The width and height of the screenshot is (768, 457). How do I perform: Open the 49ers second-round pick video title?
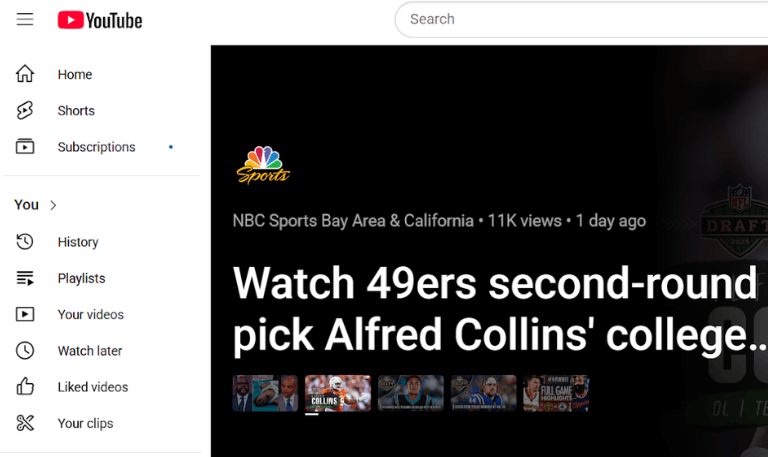495,310
